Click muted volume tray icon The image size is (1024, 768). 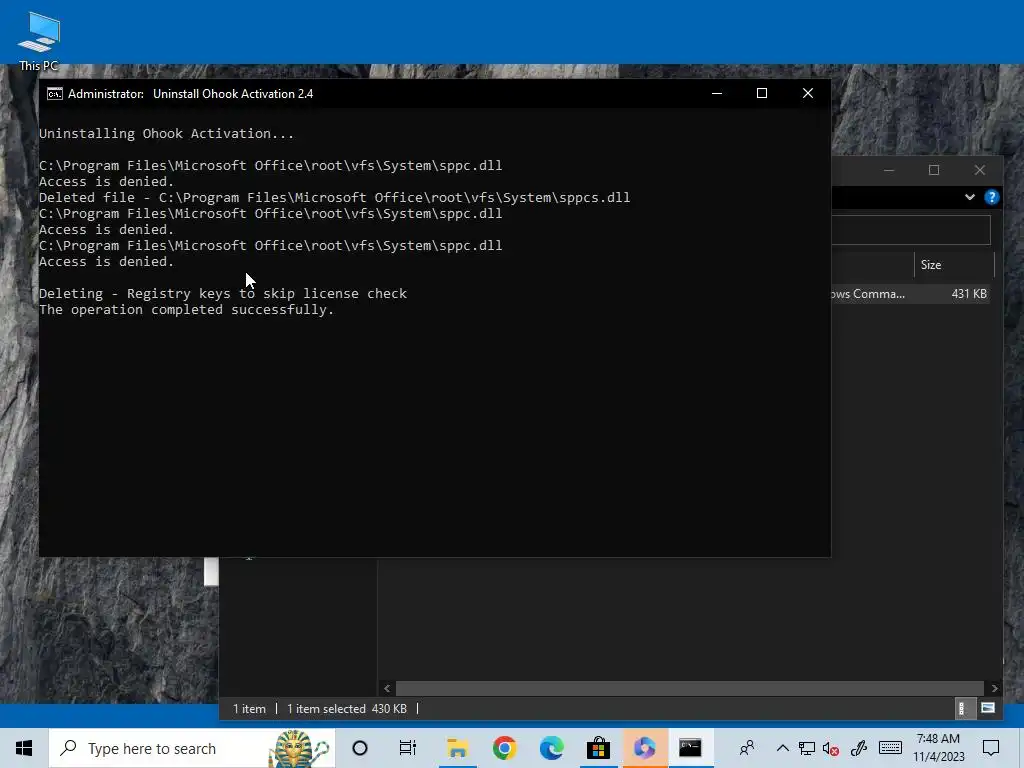(831, 748)
